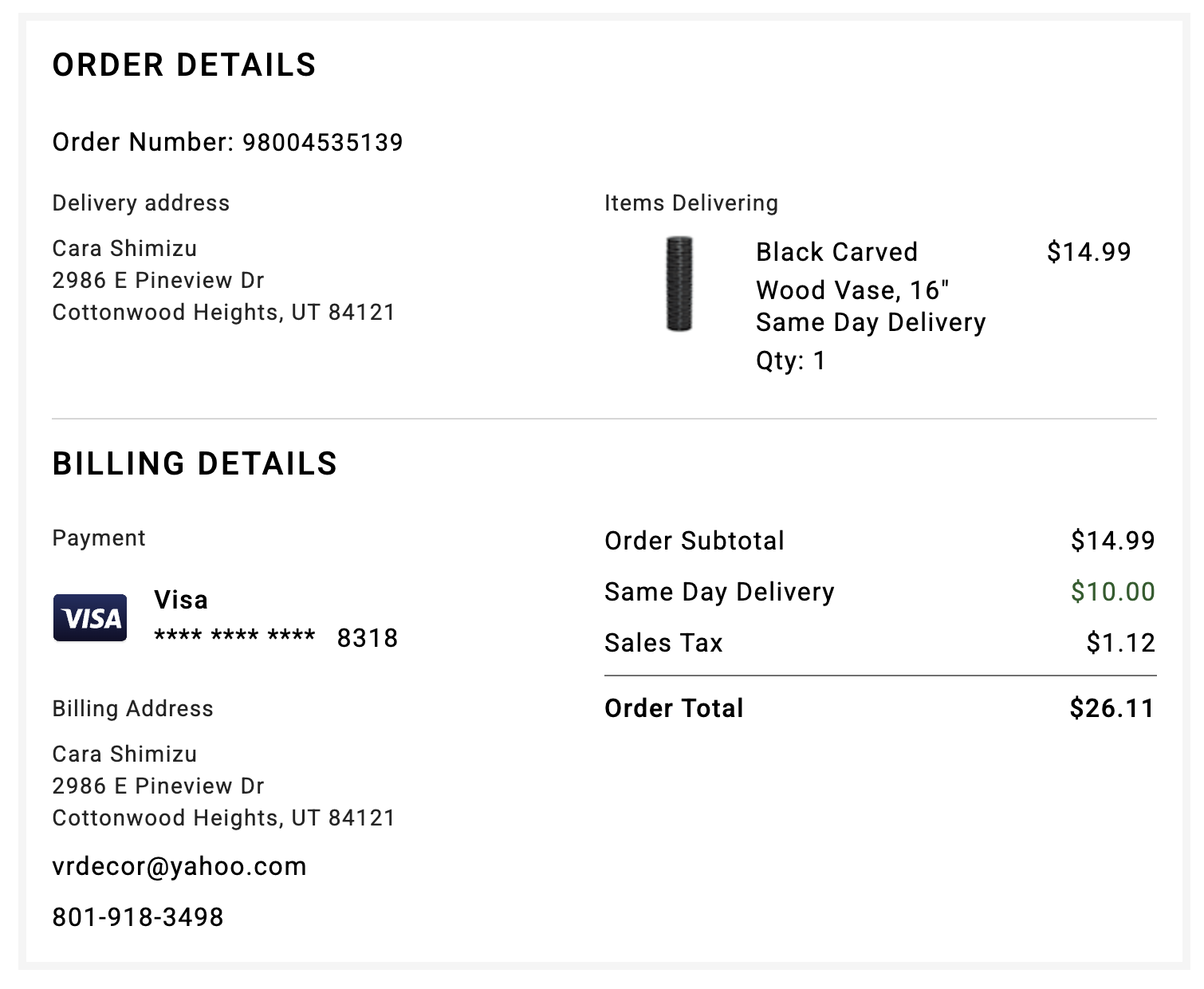Click the Order Subtotal label

point(694,541)
